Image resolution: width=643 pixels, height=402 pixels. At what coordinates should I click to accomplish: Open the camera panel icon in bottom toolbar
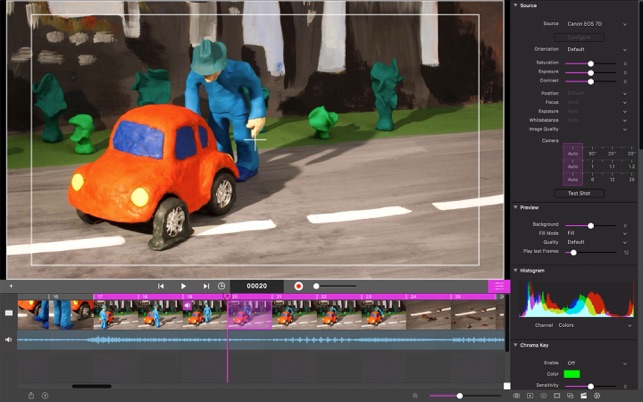click(x=517, y=395)
